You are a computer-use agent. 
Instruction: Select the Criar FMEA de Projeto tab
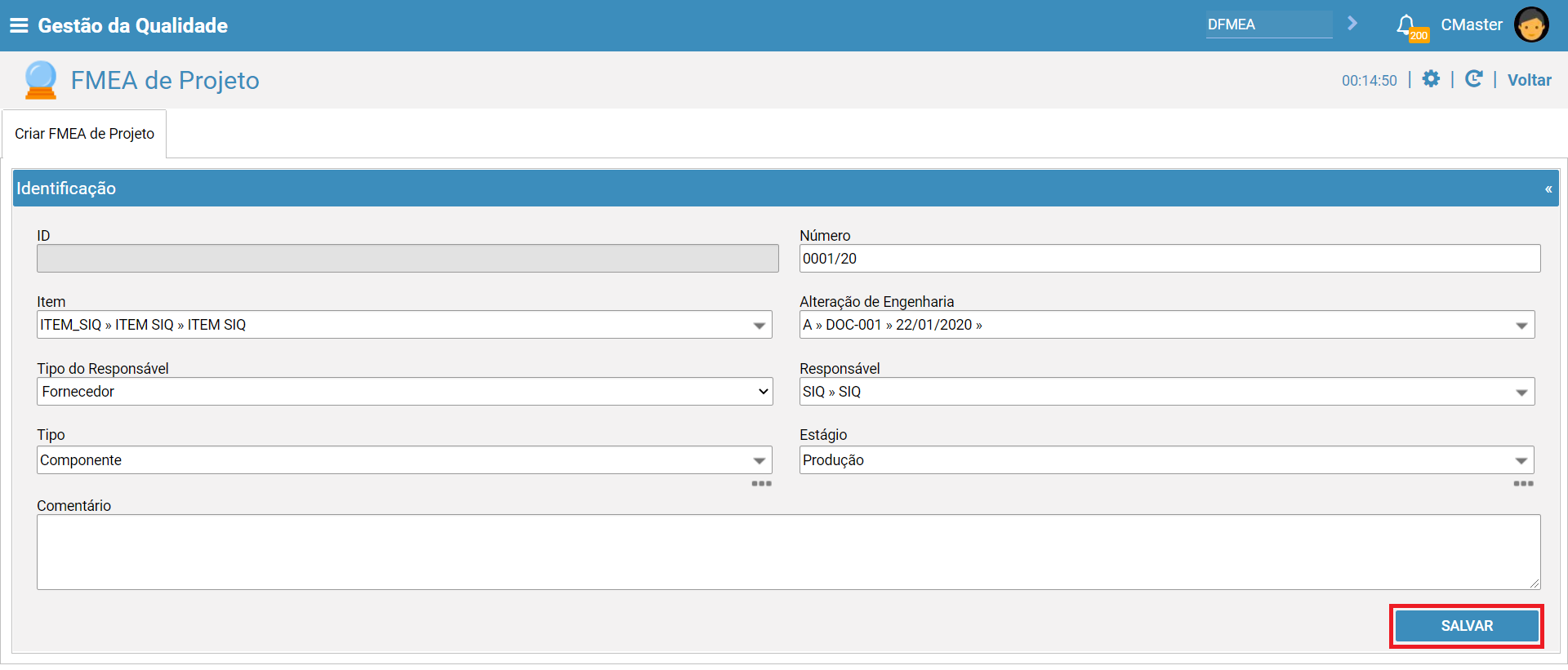84,134
